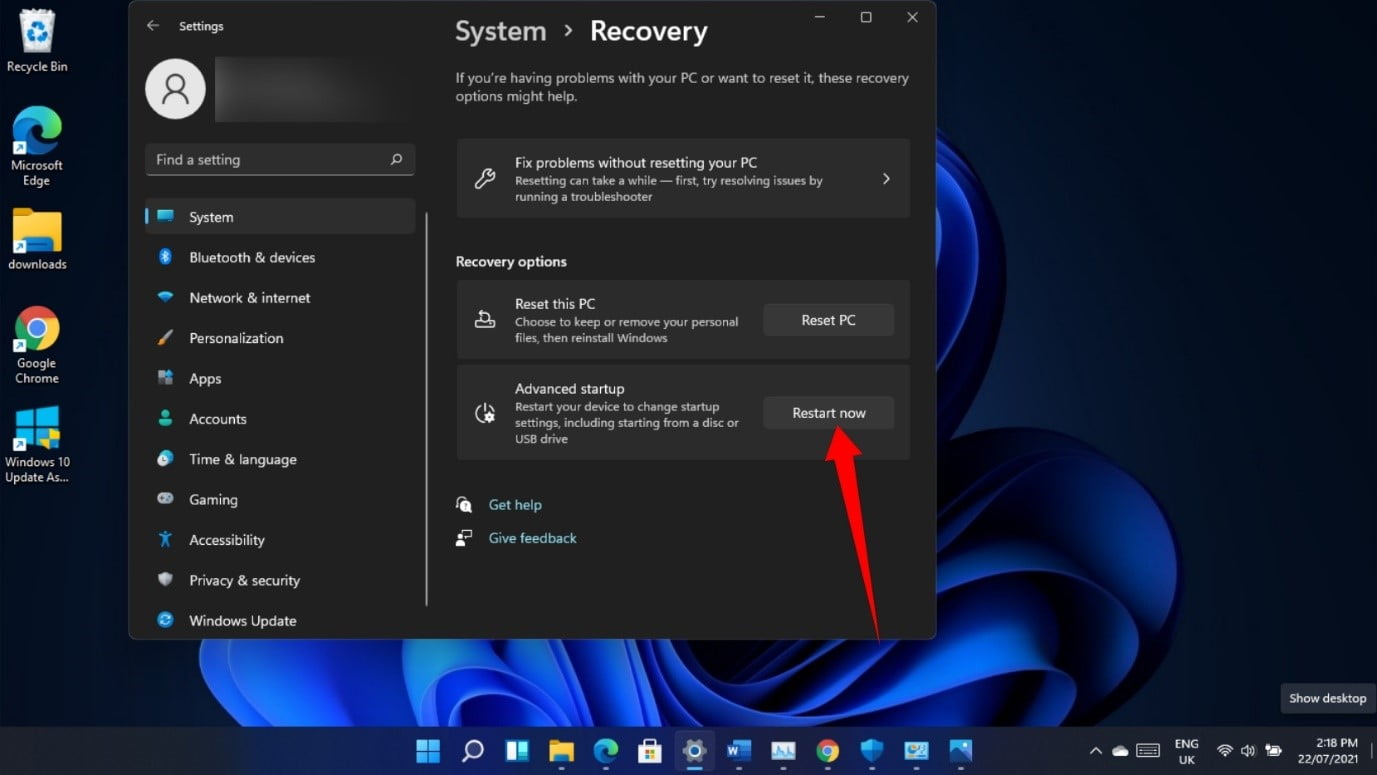This screenshot has width=1377, height=775.
Task: Open the Get help link
Action: (515, 505)
